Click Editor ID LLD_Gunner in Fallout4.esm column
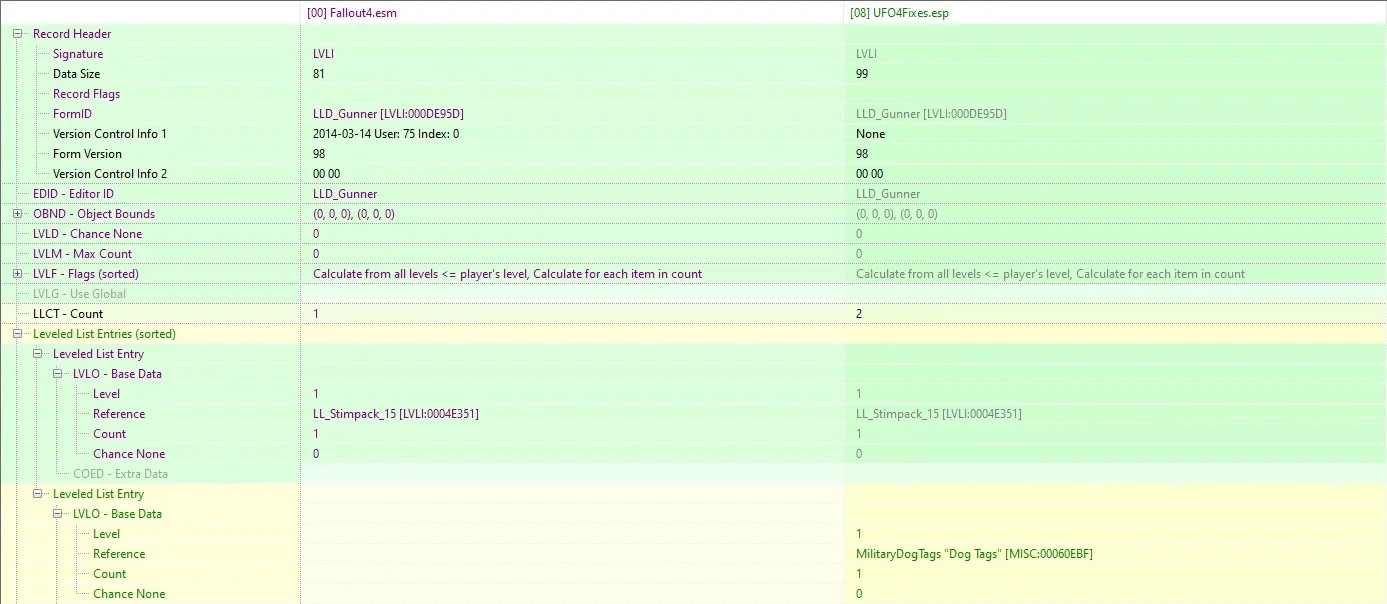 click(x=345, y=194)
